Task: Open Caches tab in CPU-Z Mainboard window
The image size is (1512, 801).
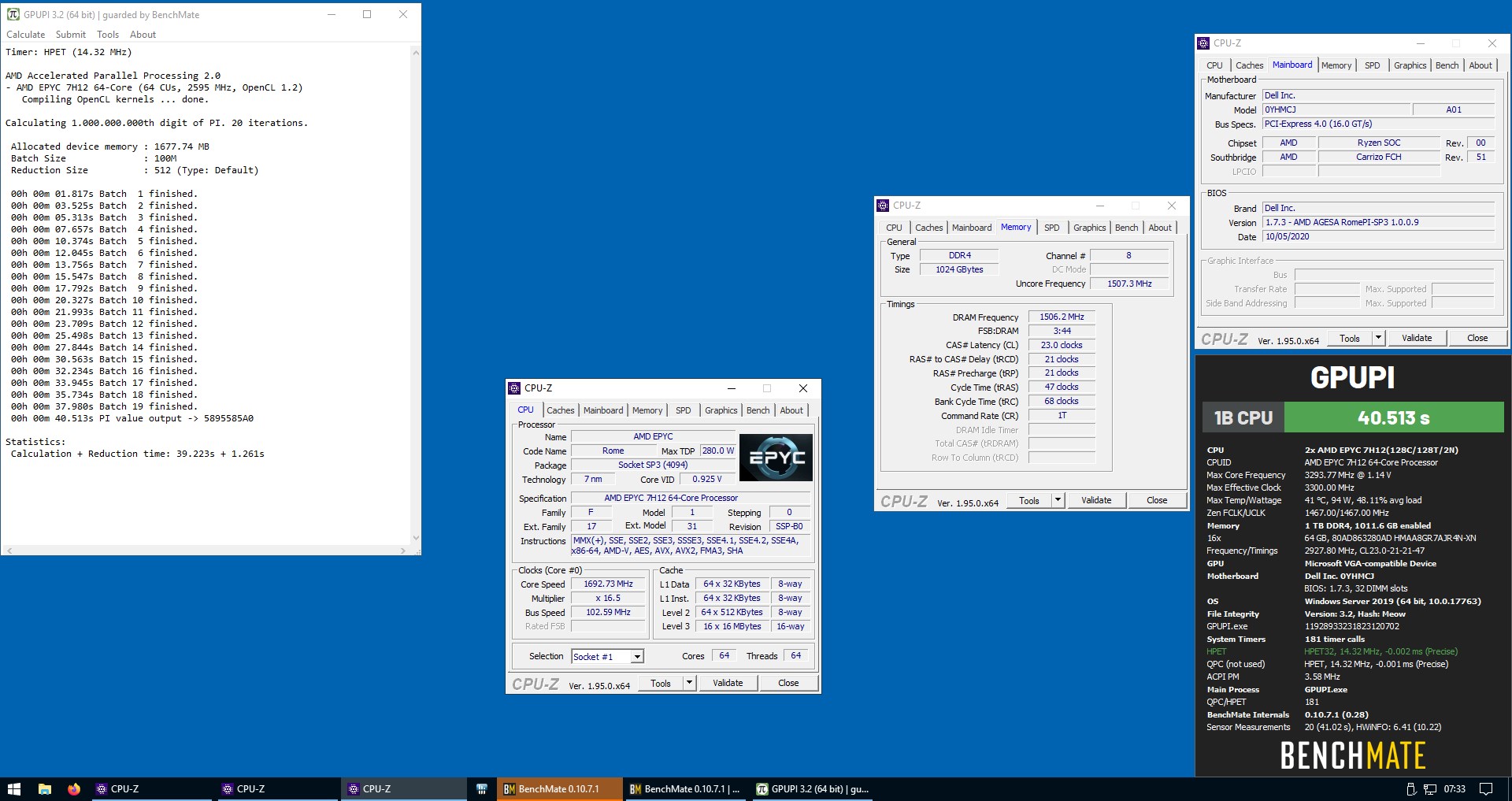Action: pyautogui.click(x=1250, y=65)
